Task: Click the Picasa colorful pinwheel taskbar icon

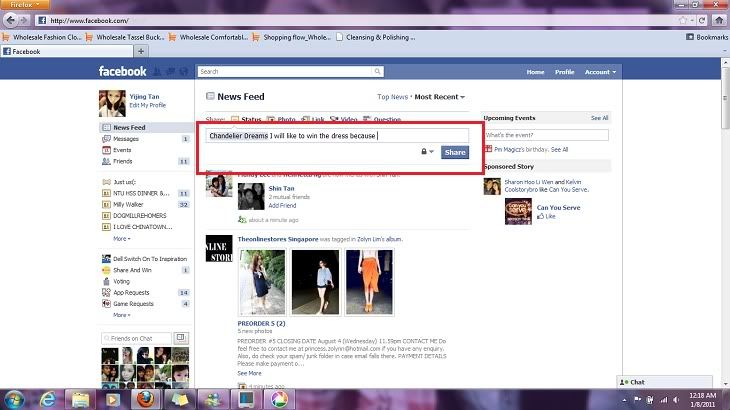Action: pos(278,399)
